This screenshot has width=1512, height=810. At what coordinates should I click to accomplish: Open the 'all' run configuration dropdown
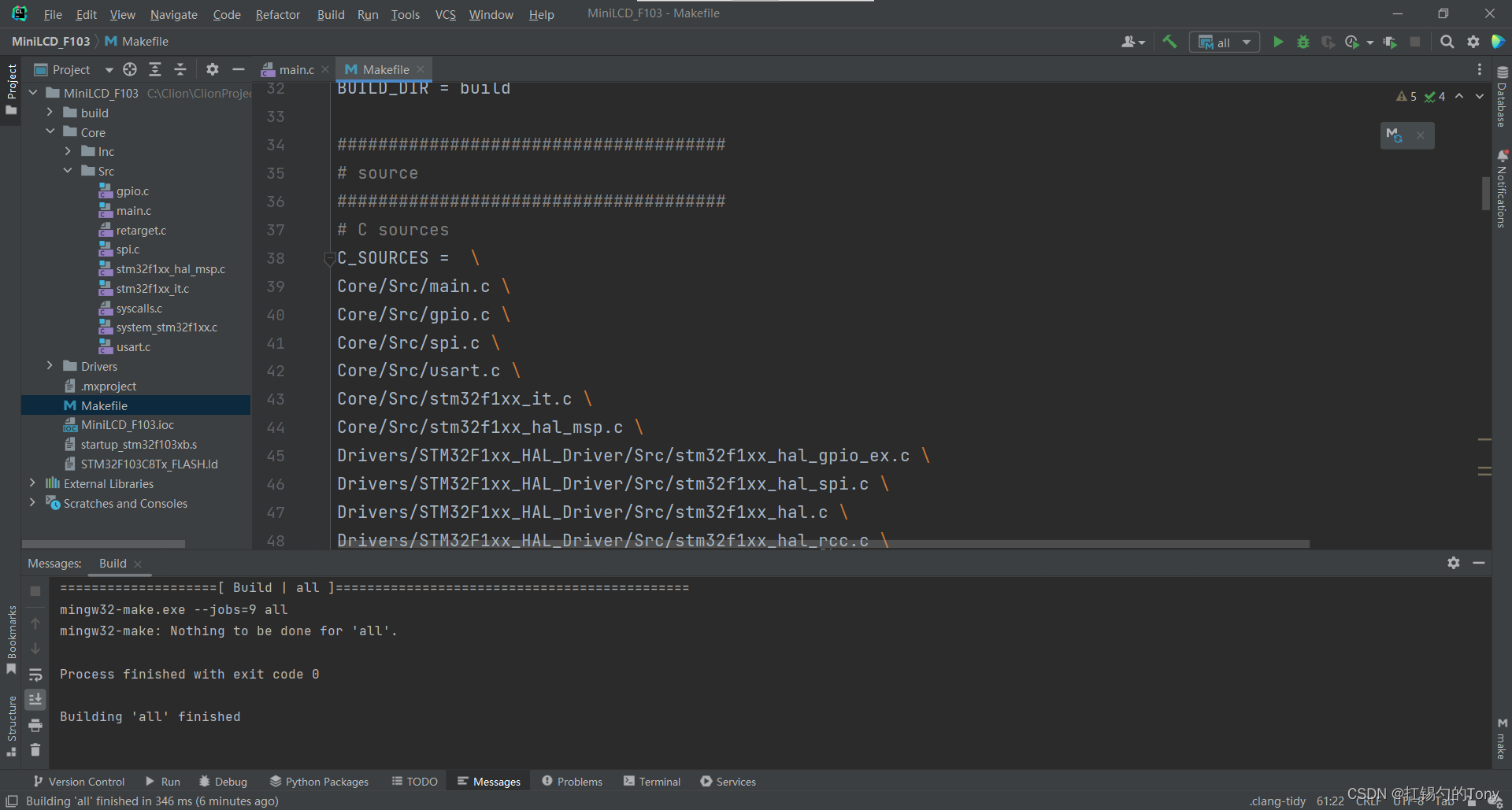tap(1225, 43)
